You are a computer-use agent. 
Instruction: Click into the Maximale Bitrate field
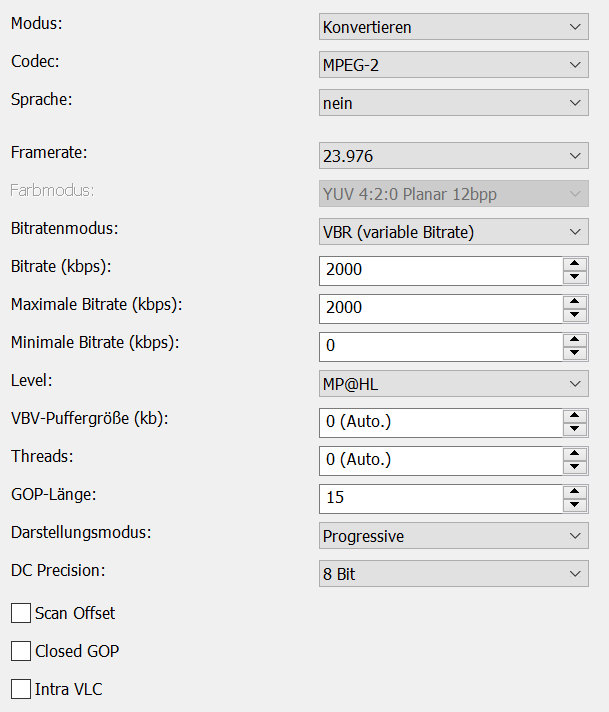[x=441, y=309]
